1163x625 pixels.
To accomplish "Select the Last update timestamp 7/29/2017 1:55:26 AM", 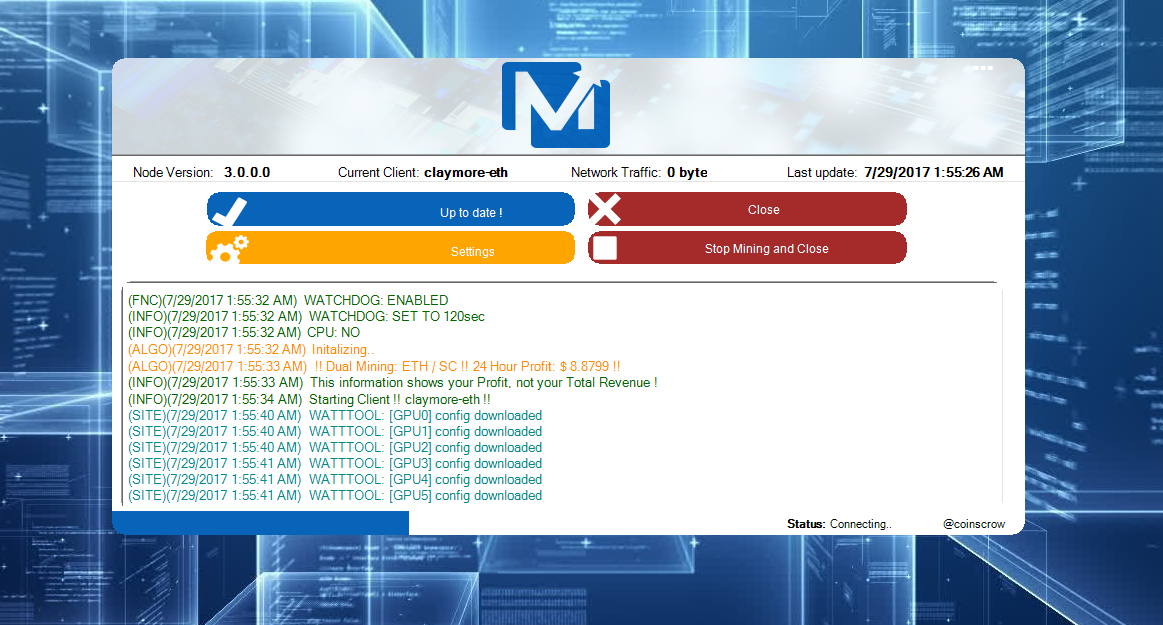I will 934,173.
